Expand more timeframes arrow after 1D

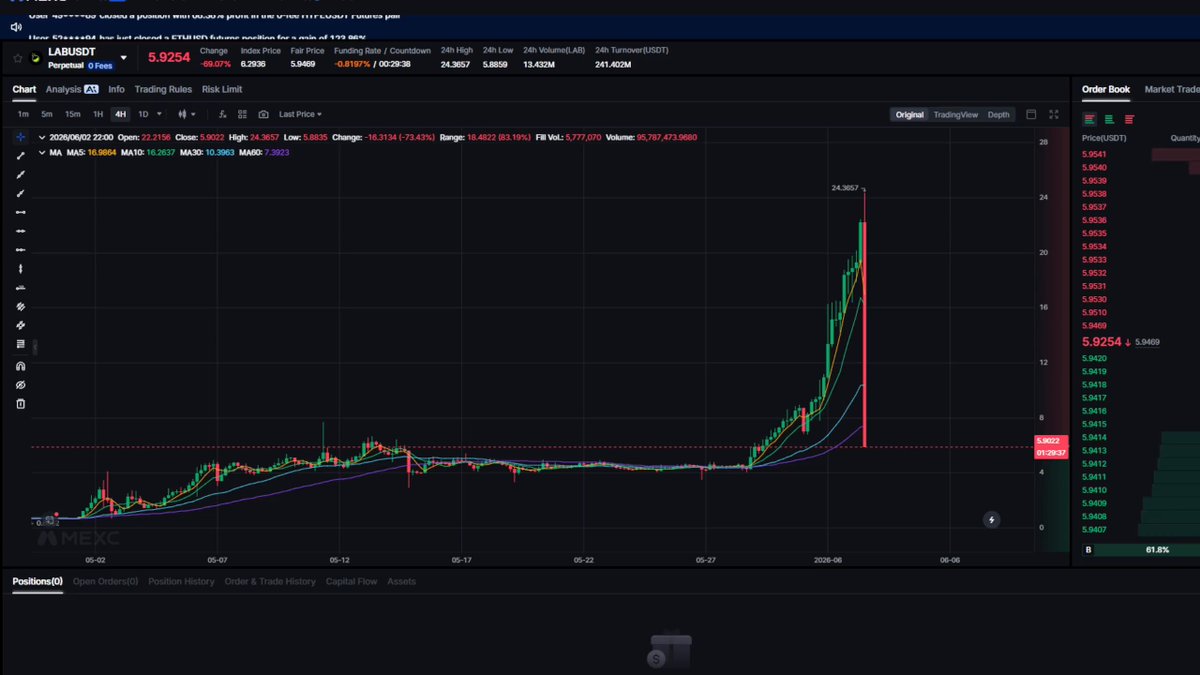tap(158, 114)
